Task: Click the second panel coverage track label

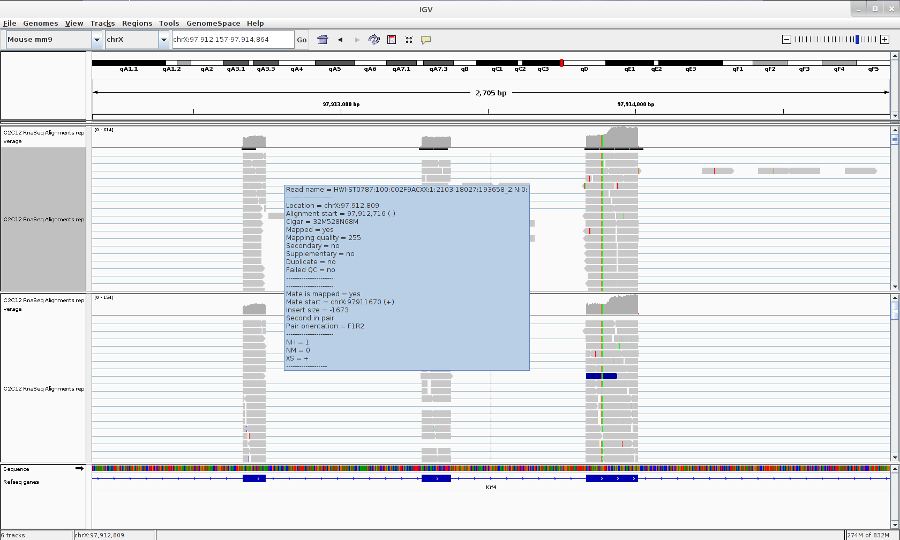Action: (44, 305)
